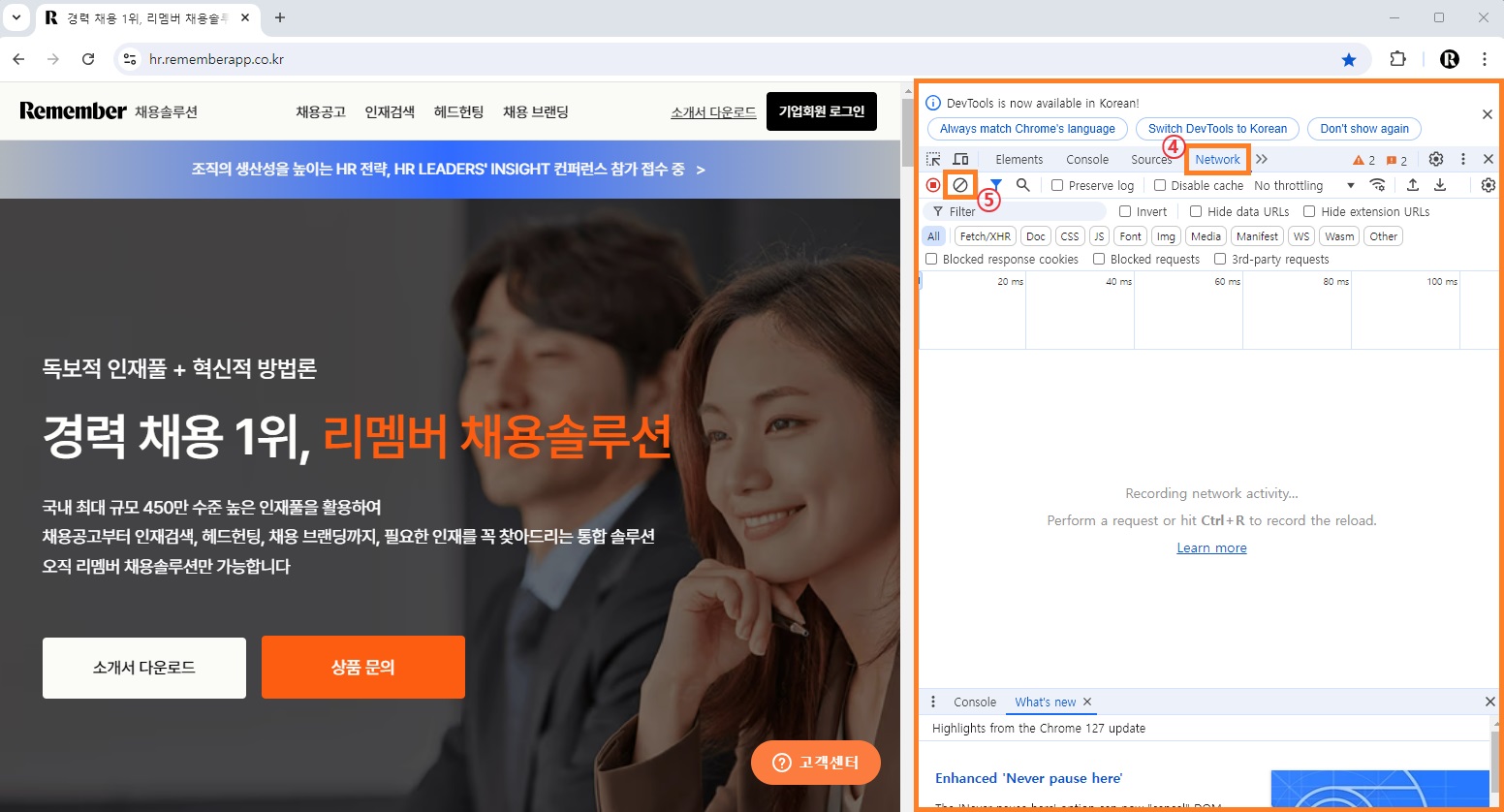Open the Console tab in bottom drawer
1504x812 pixels.
coord(974,703)
